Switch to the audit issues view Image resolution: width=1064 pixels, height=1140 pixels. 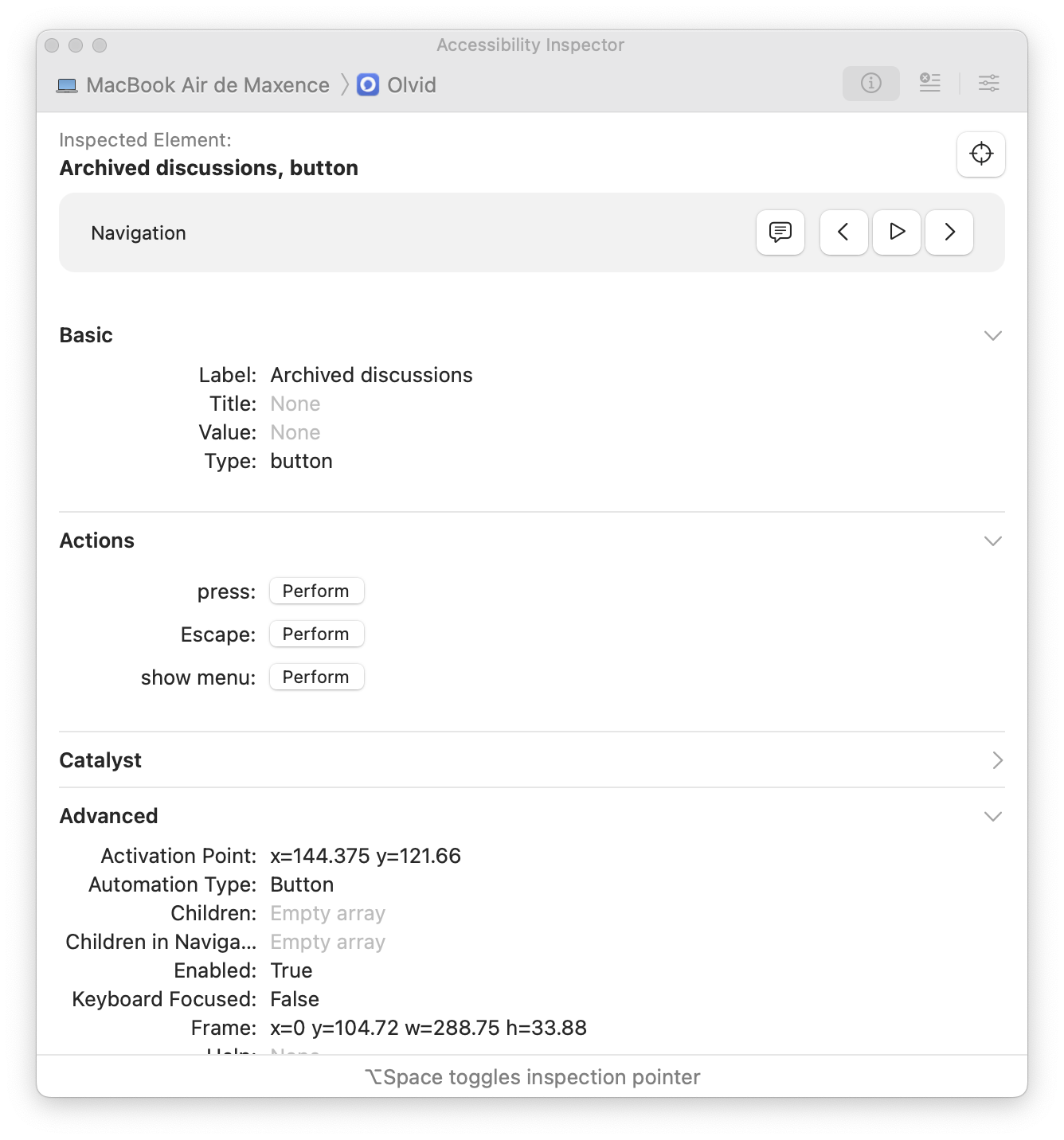930,83
